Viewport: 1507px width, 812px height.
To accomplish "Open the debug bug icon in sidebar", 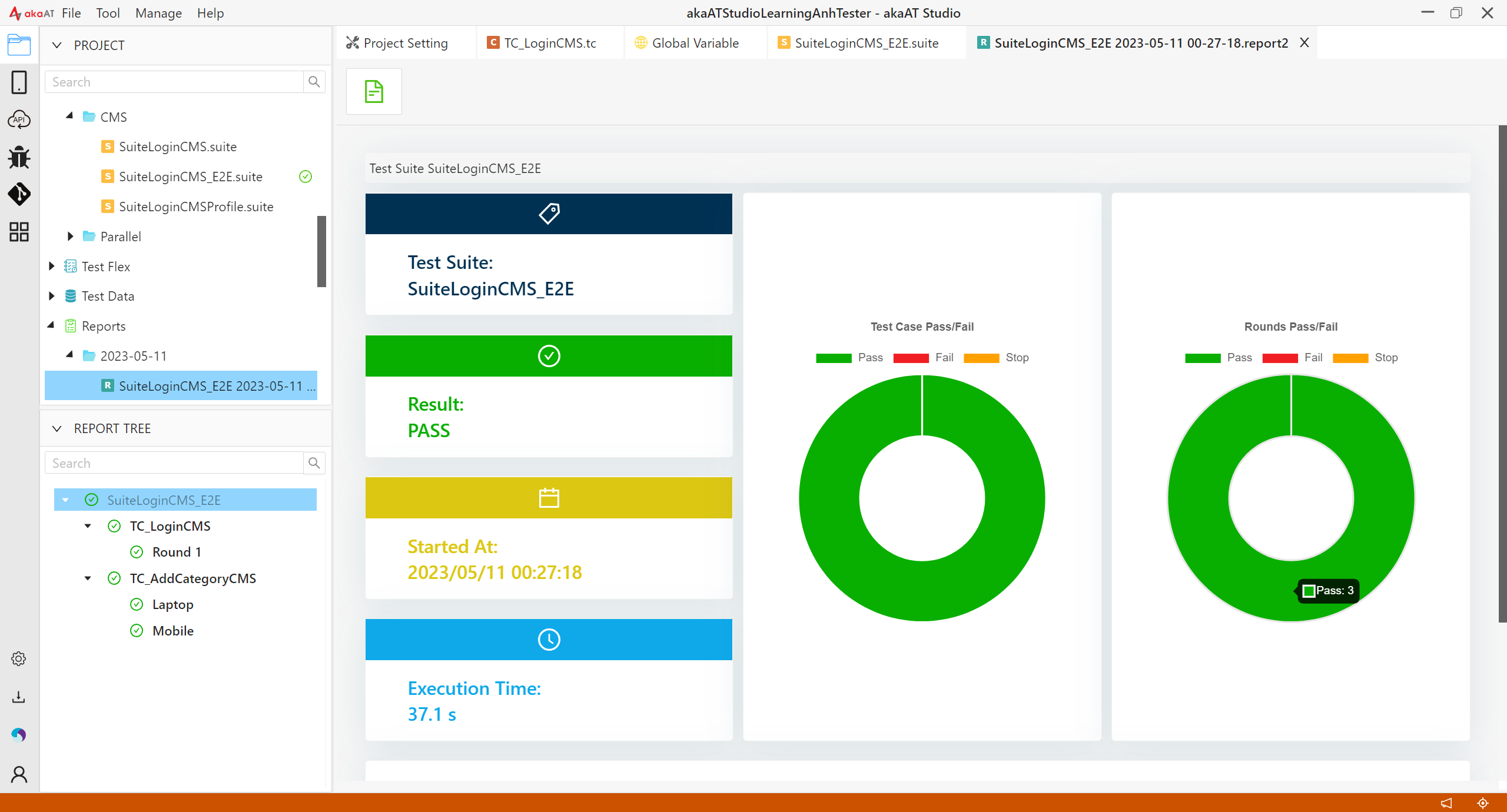I will click(19, 157).
